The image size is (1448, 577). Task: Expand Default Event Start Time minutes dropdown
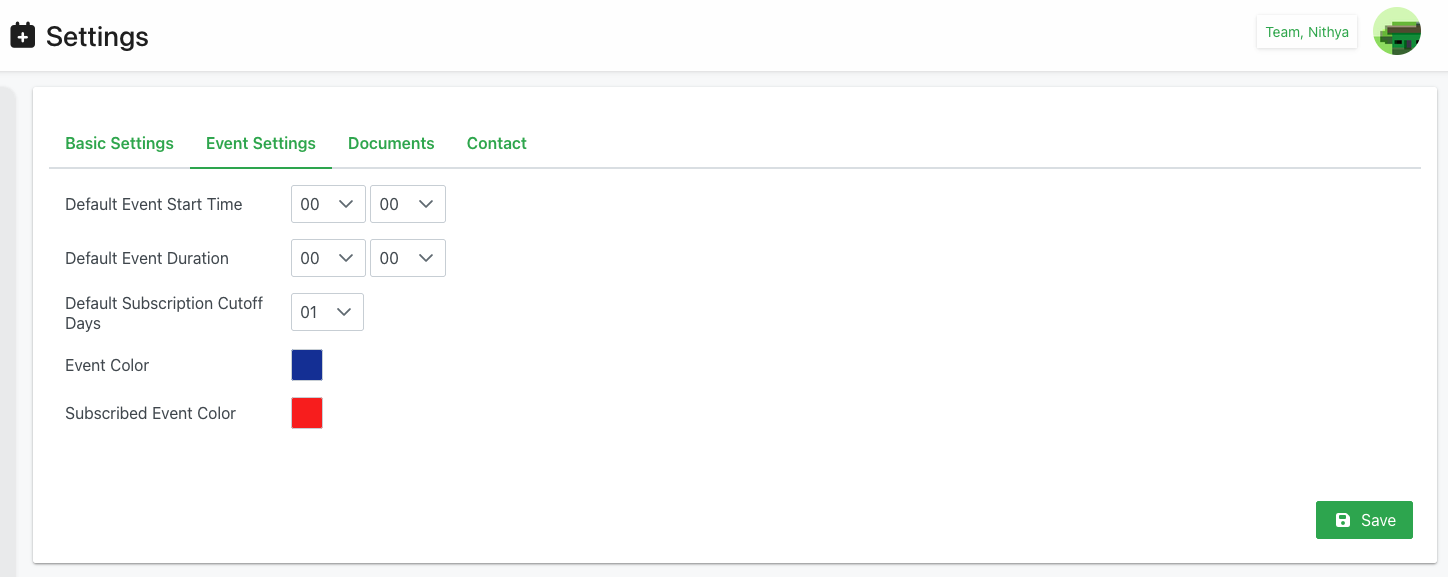[x=407, y=204]
